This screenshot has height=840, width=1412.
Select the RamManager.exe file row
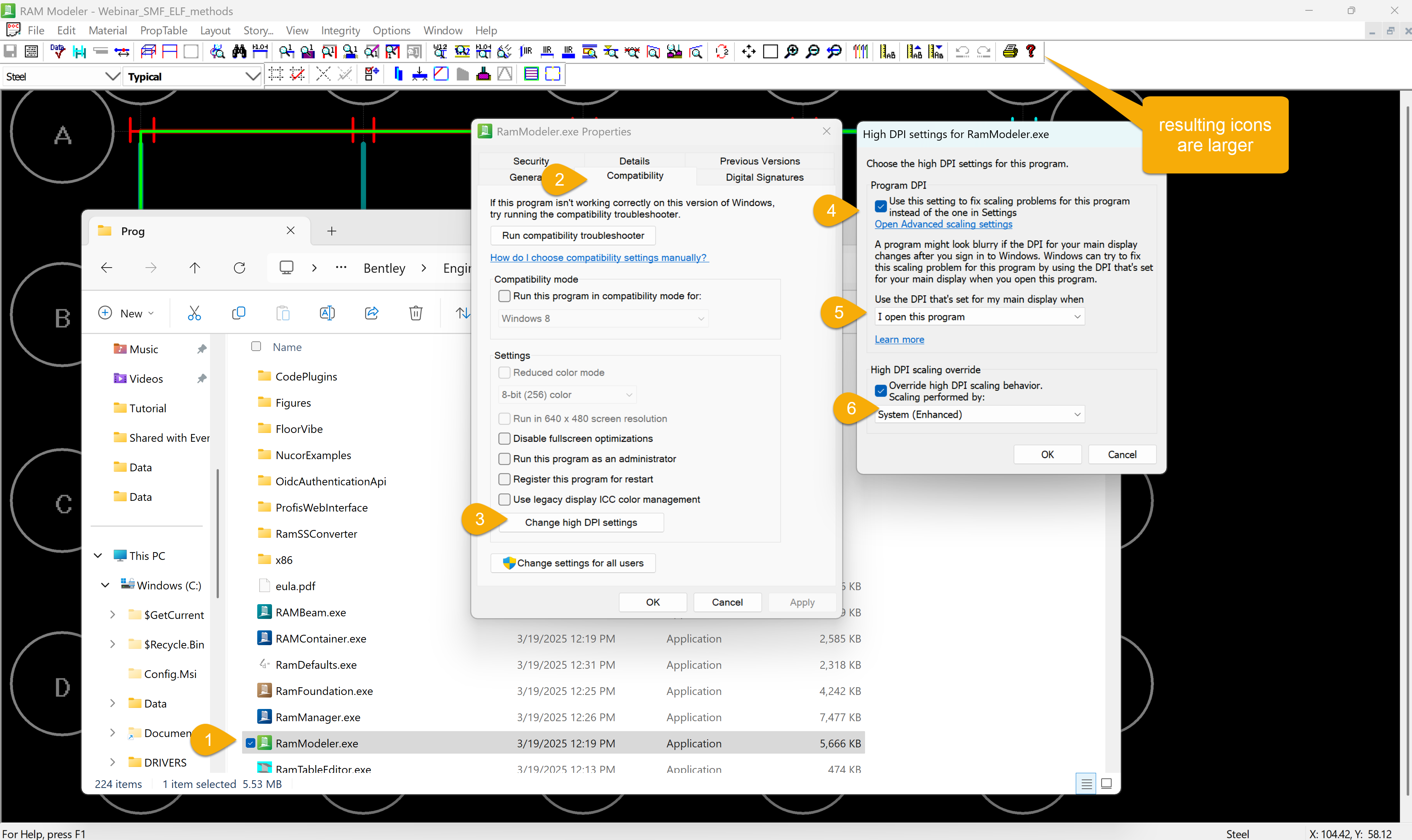coord(554,717)
